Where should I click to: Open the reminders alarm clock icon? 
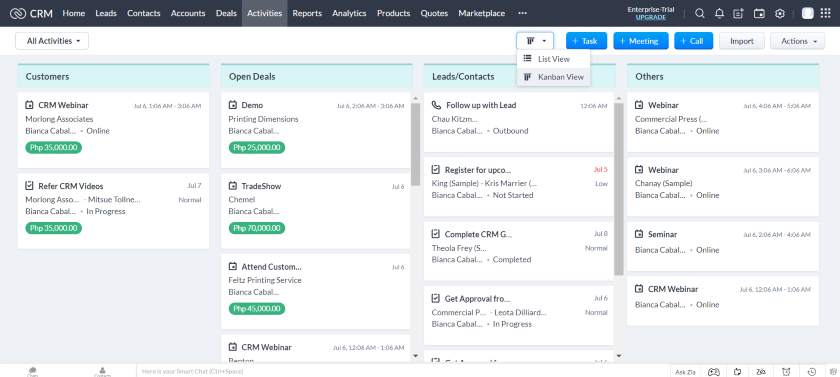[x=786, y=372]
